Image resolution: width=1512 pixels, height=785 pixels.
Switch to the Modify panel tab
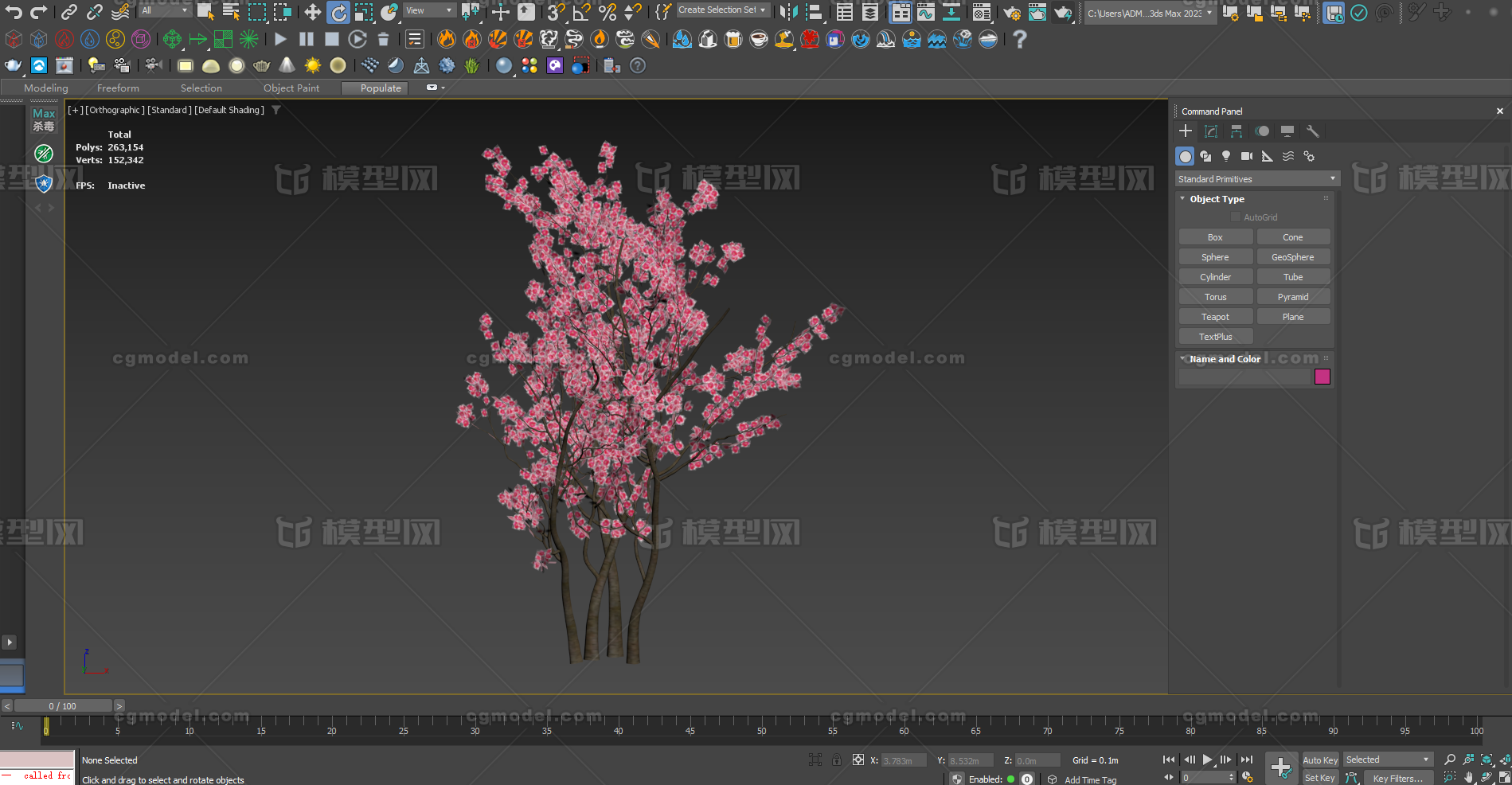(x=1210, y=131)
